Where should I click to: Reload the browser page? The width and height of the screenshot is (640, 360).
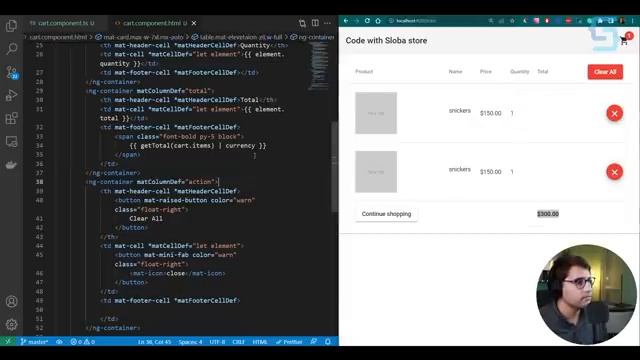[367, 20]
